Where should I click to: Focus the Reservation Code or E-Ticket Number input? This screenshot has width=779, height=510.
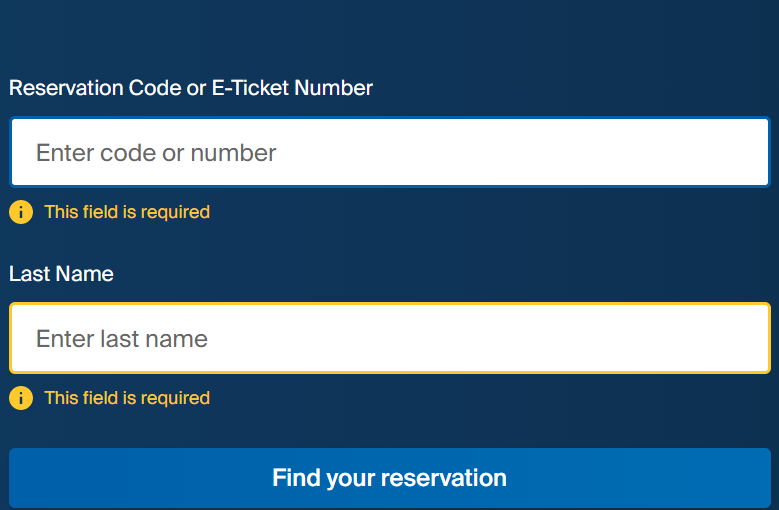(x=390, y=152)
